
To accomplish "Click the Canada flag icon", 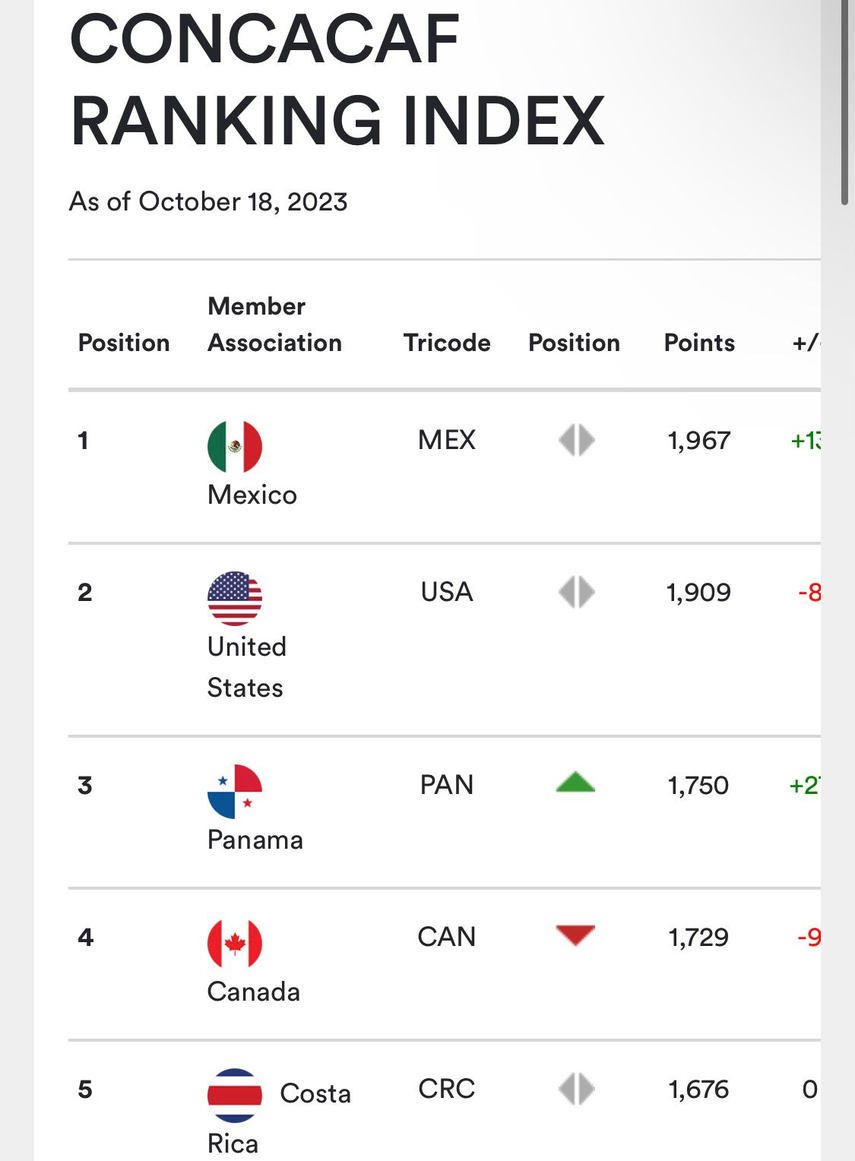I will click(x=234, y=942).
